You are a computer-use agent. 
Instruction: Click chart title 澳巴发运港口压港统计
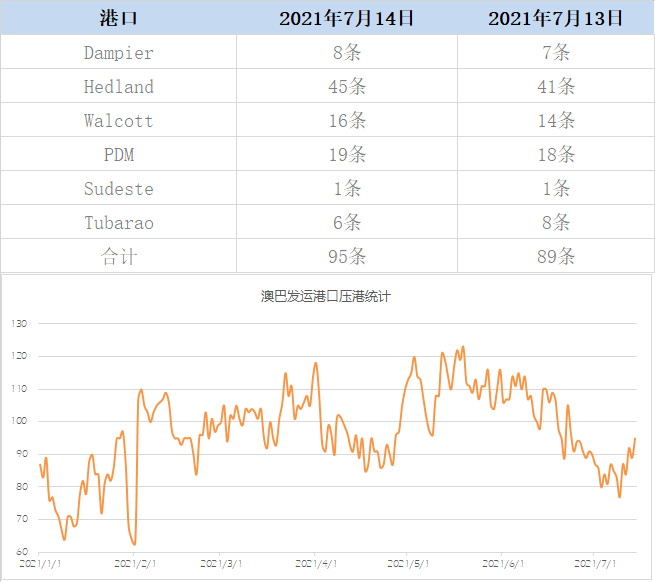coord(326,296)
